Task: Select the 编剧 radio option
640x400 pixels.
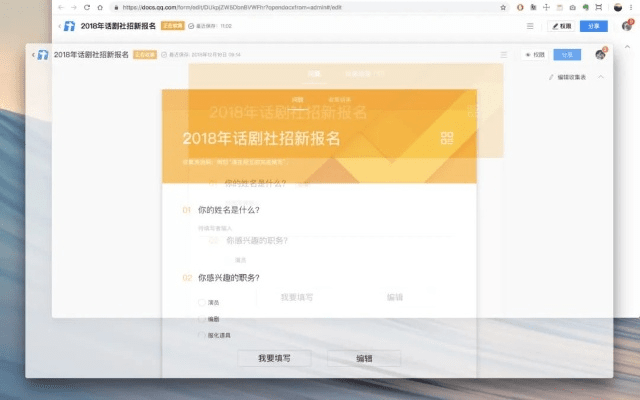Action: (x=201, y=318)
